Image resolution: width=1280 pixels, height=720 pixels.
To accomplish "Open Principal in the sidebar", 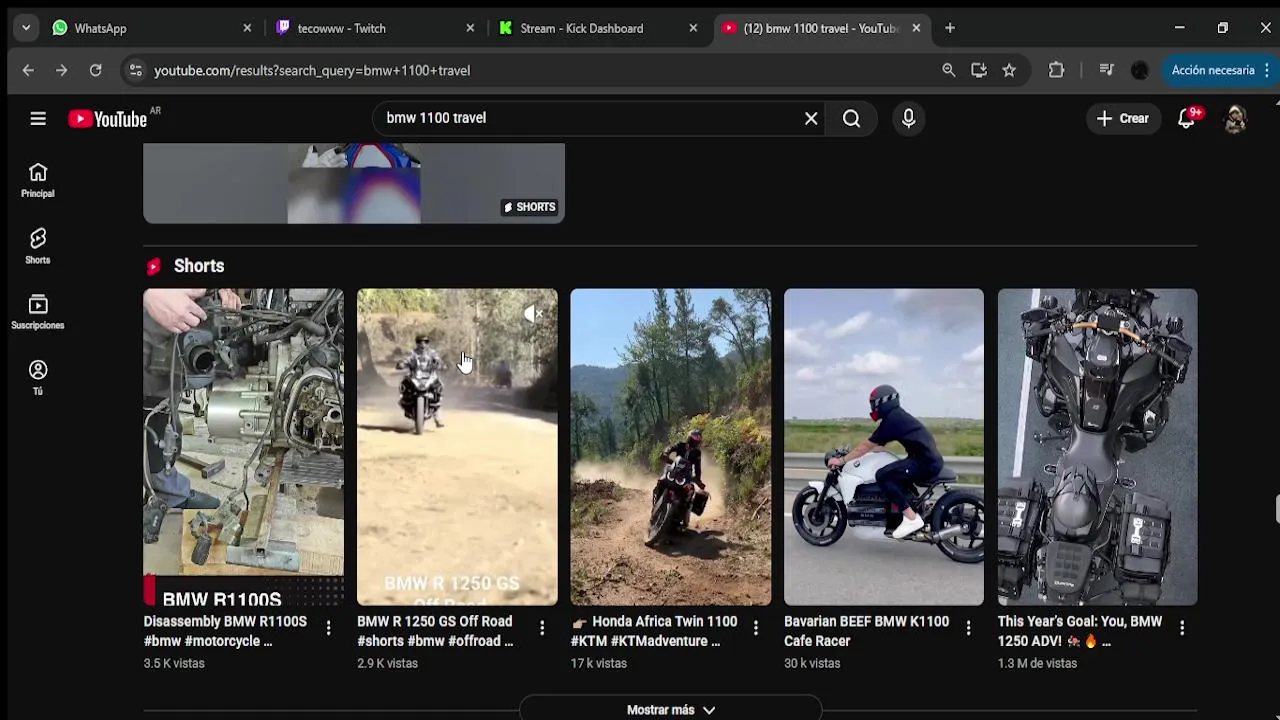I will tap(38, 181).
